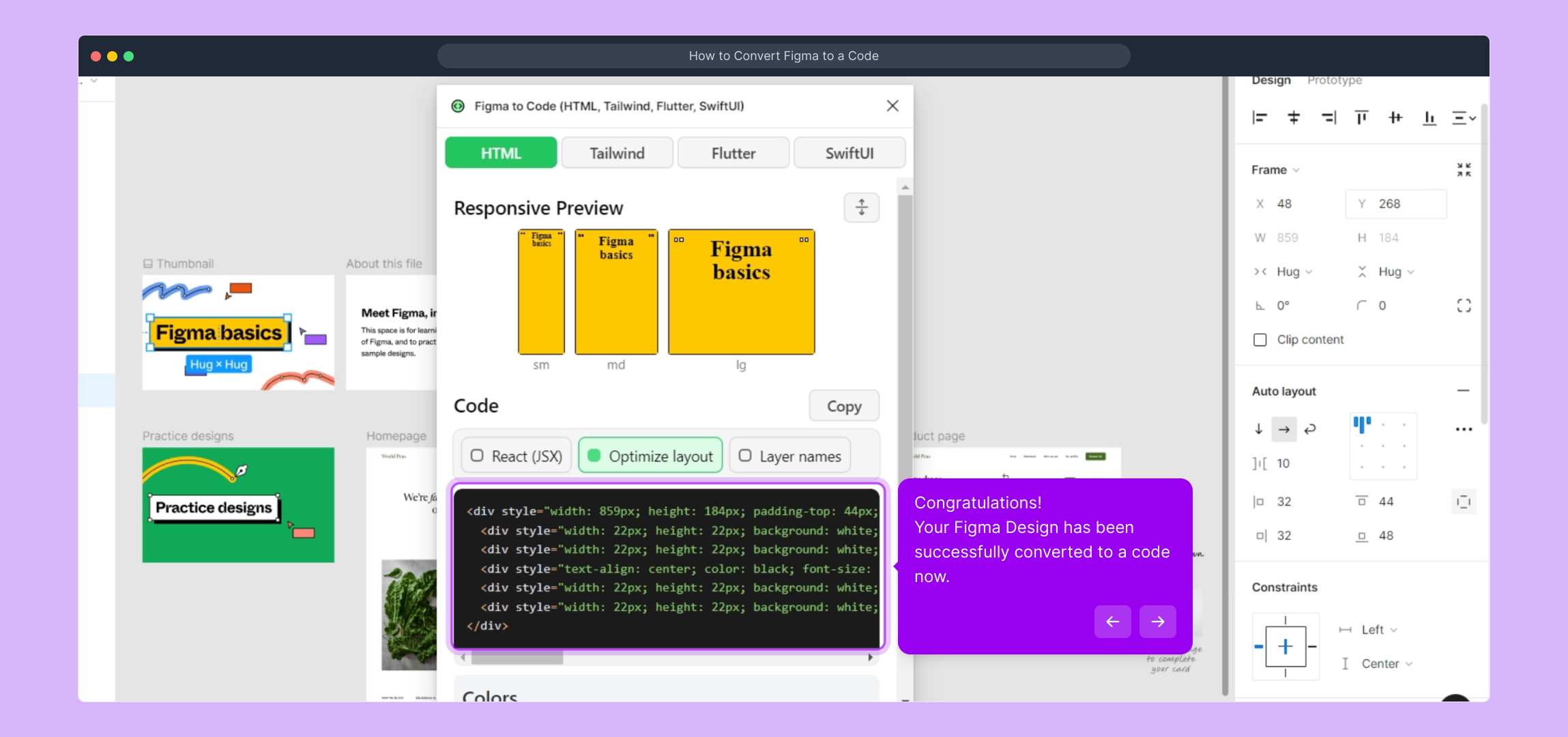Click the Copy code button
This screenshot has width=1568, height=737.
[x=844, y=406]
